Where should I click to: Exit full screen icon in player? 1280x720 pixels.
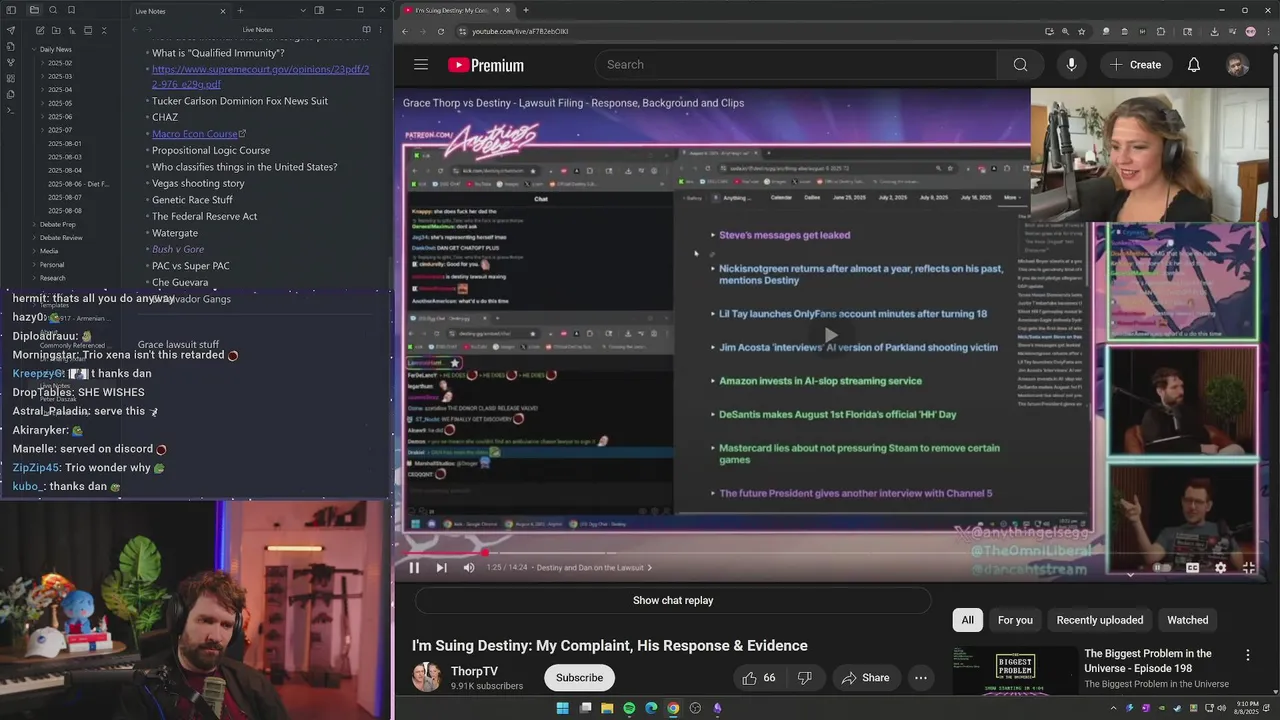click(x=1249, y=568)
